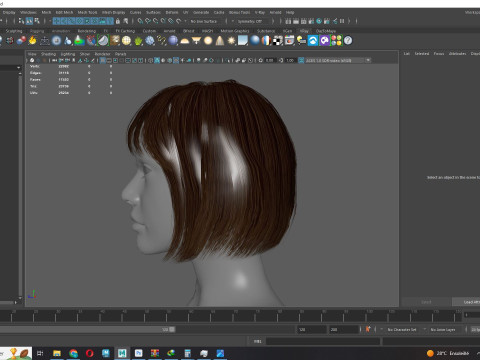Open the Calculator from the taskbar
480x360 pixels.
188,353
